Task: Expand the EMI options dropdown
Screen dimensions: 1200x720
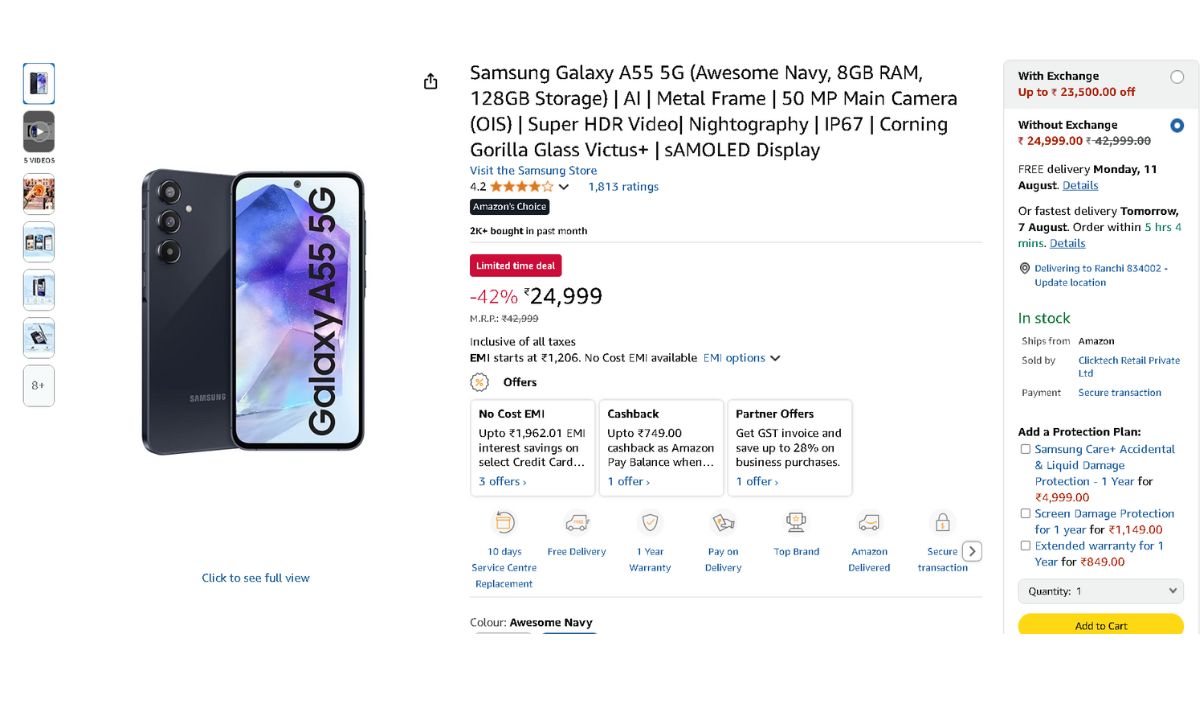Action: pyautogui.click(x=741, y=358)
